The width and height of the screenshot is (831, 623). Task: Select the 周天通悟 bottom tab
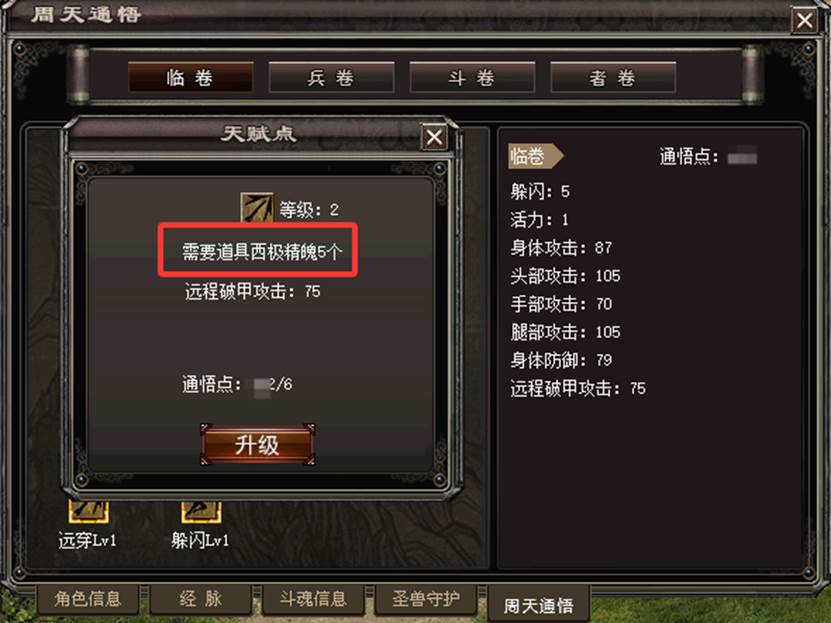click(x=538, y=604)
